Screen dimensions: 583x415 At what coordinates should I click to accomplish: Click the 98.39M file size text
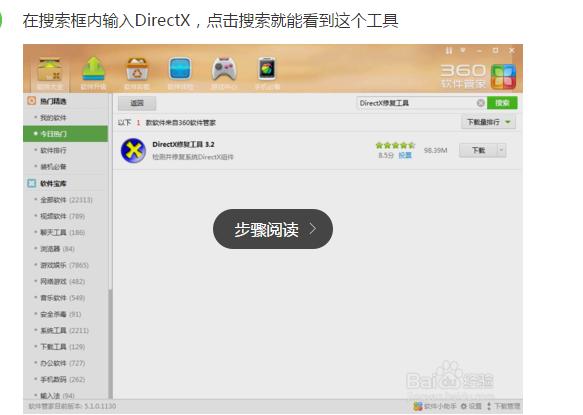435,150
